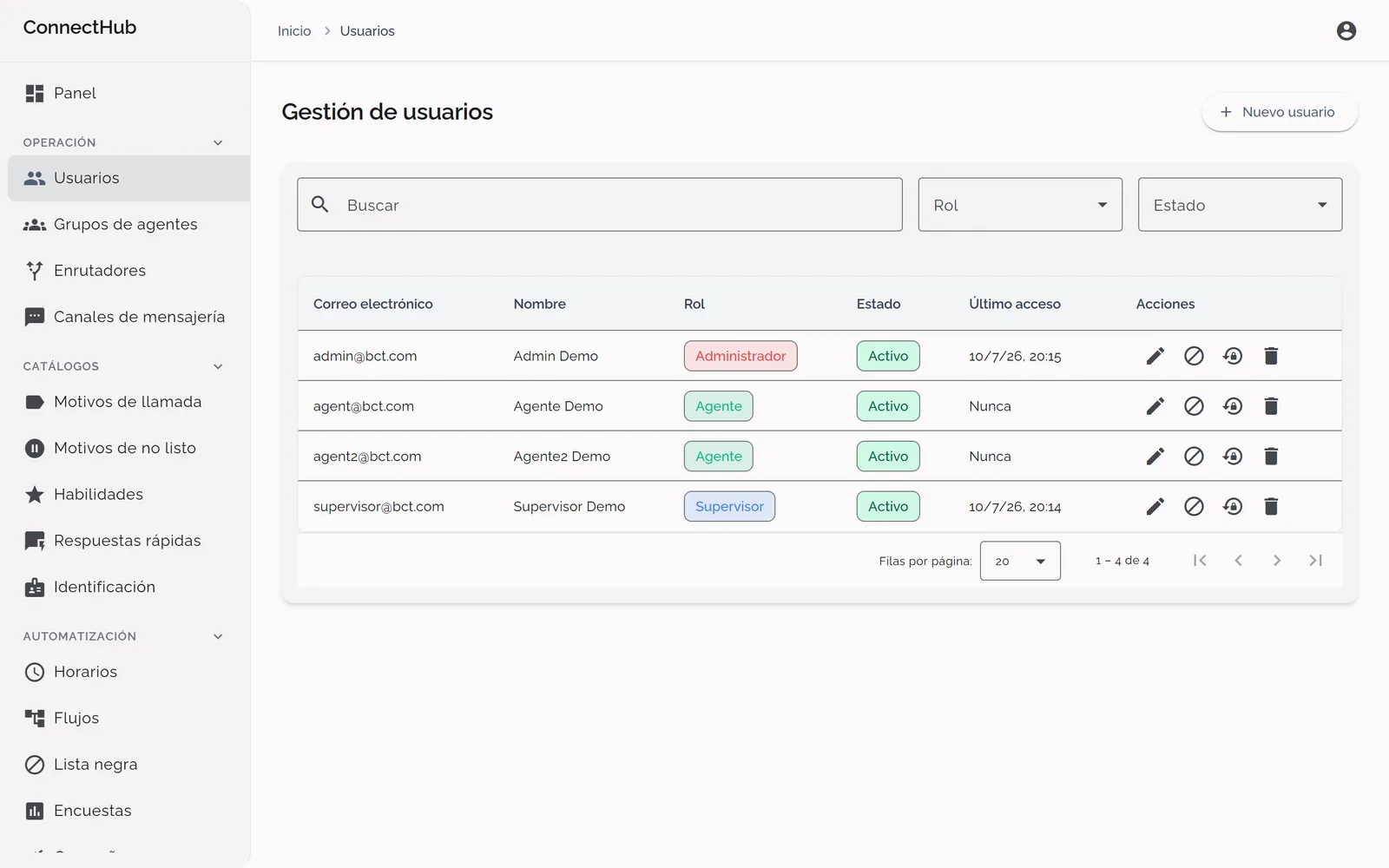Click the Supervisor role badge

(729, 507)
